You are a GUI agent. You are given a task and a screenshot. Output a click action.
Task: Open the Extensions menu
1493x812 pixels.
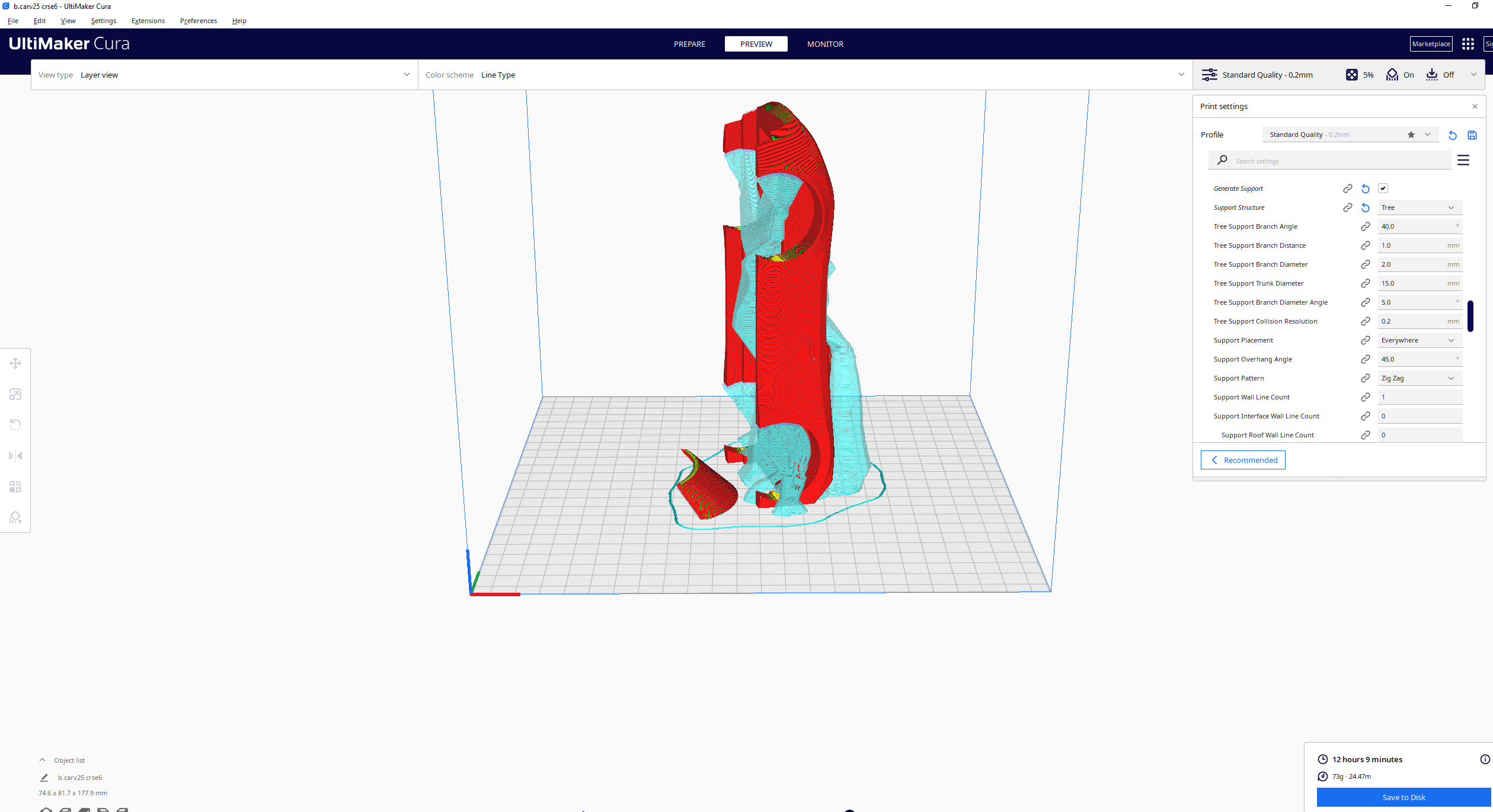[x=148, y=21]
